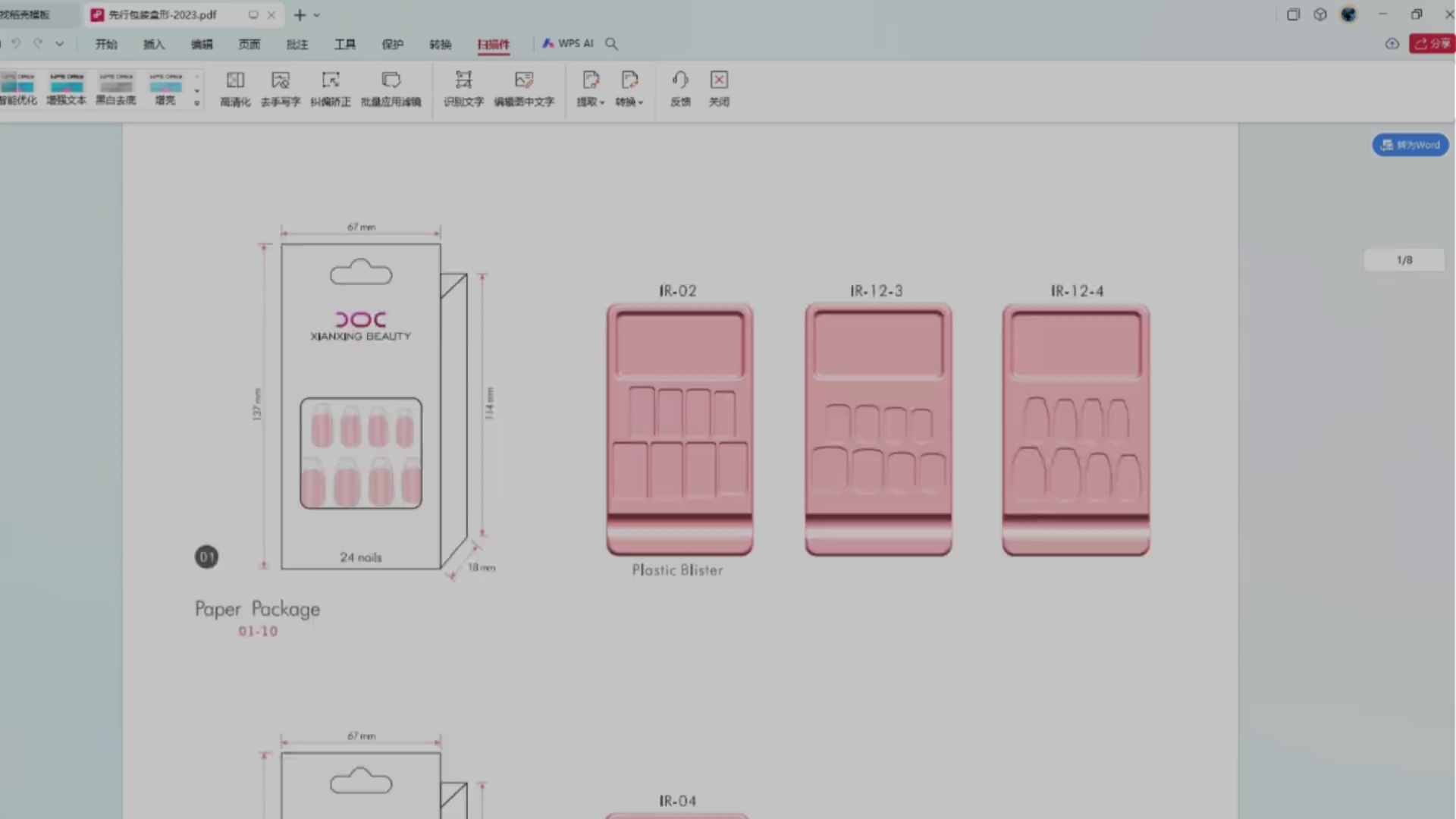This screenshot has height=819, width=1456.
Task: Apply the 增亮 brighten filter preset
Action: click(165, 88)
